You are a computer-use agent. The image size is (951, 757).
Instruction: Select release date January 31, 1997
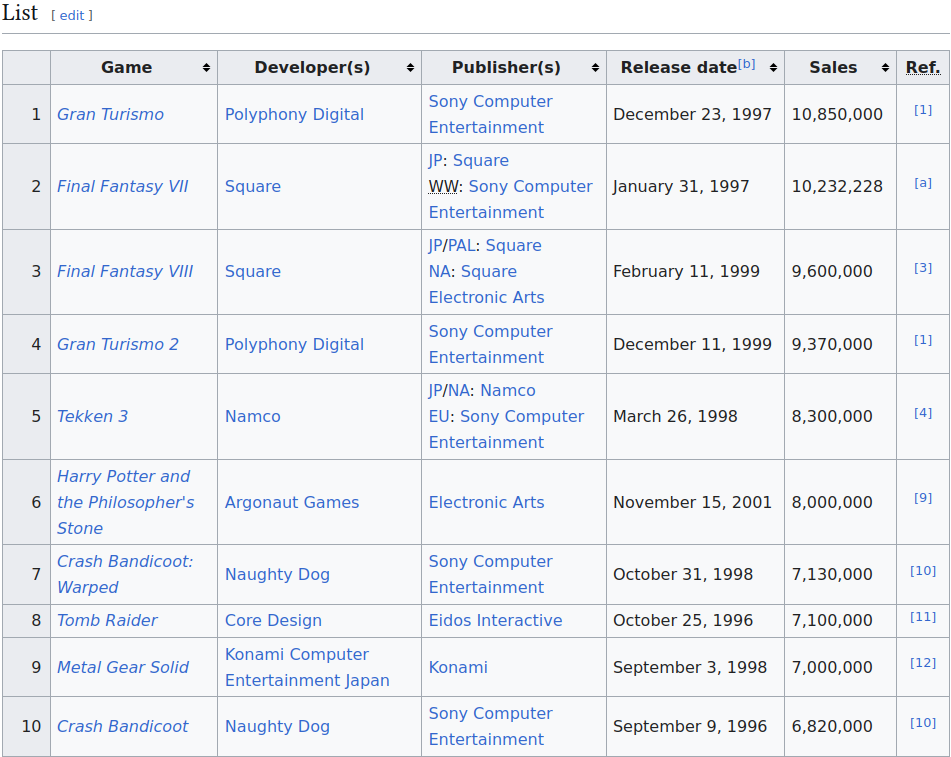pos(681,186)
